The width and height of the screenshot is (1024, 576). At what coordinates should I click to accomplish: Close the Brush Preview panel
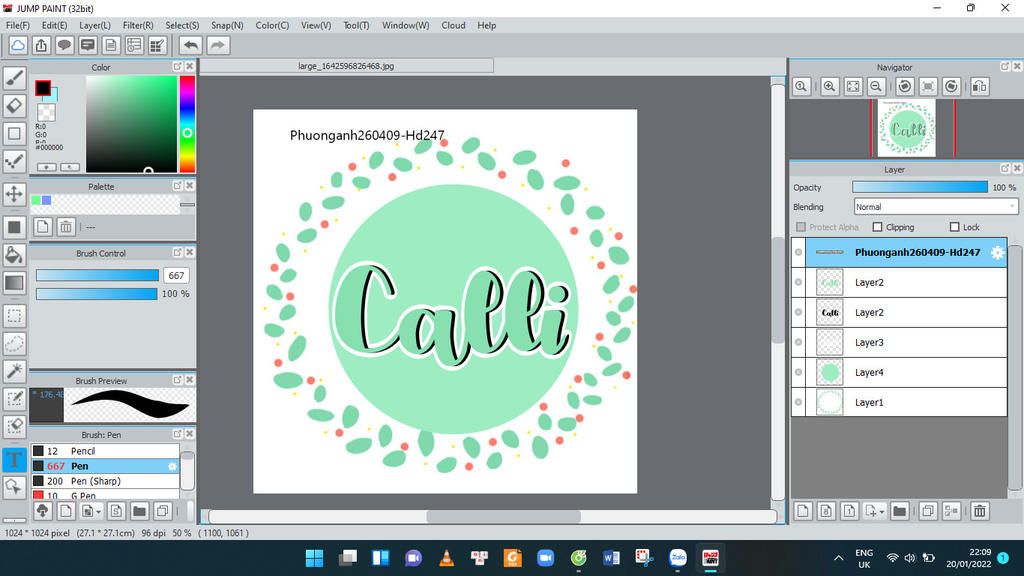pos(189,379)
